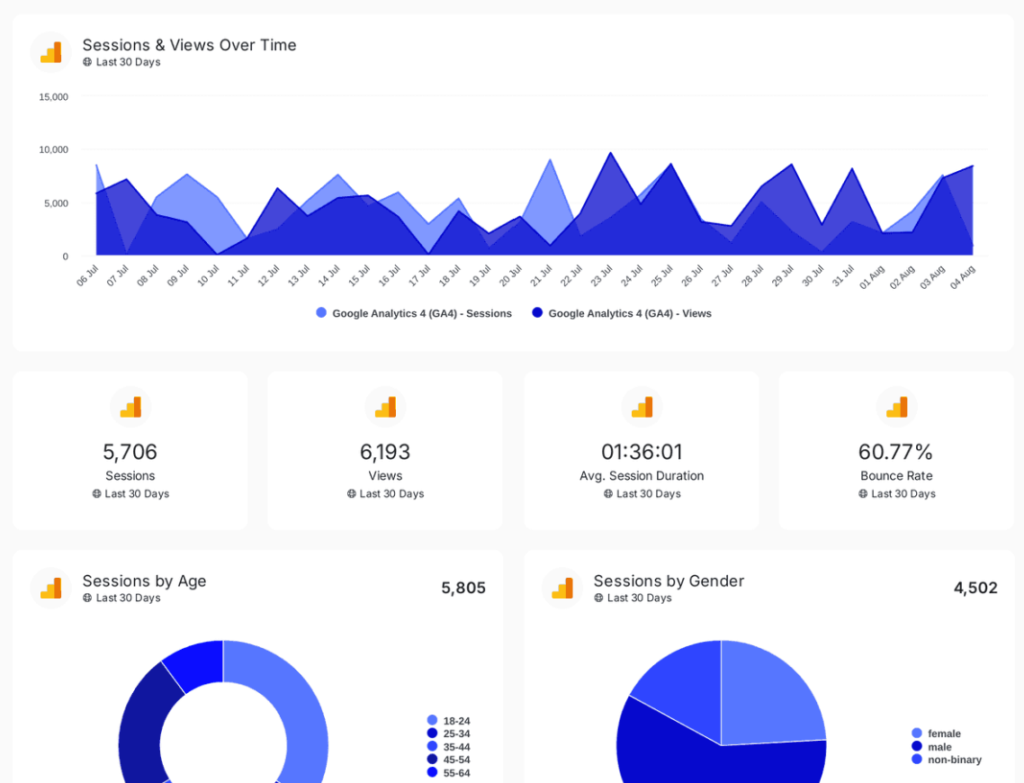The height and width of the screenshot is (783, 1024).
Task: Click the 5,706 sessions value
Action: tap(130, 452)
